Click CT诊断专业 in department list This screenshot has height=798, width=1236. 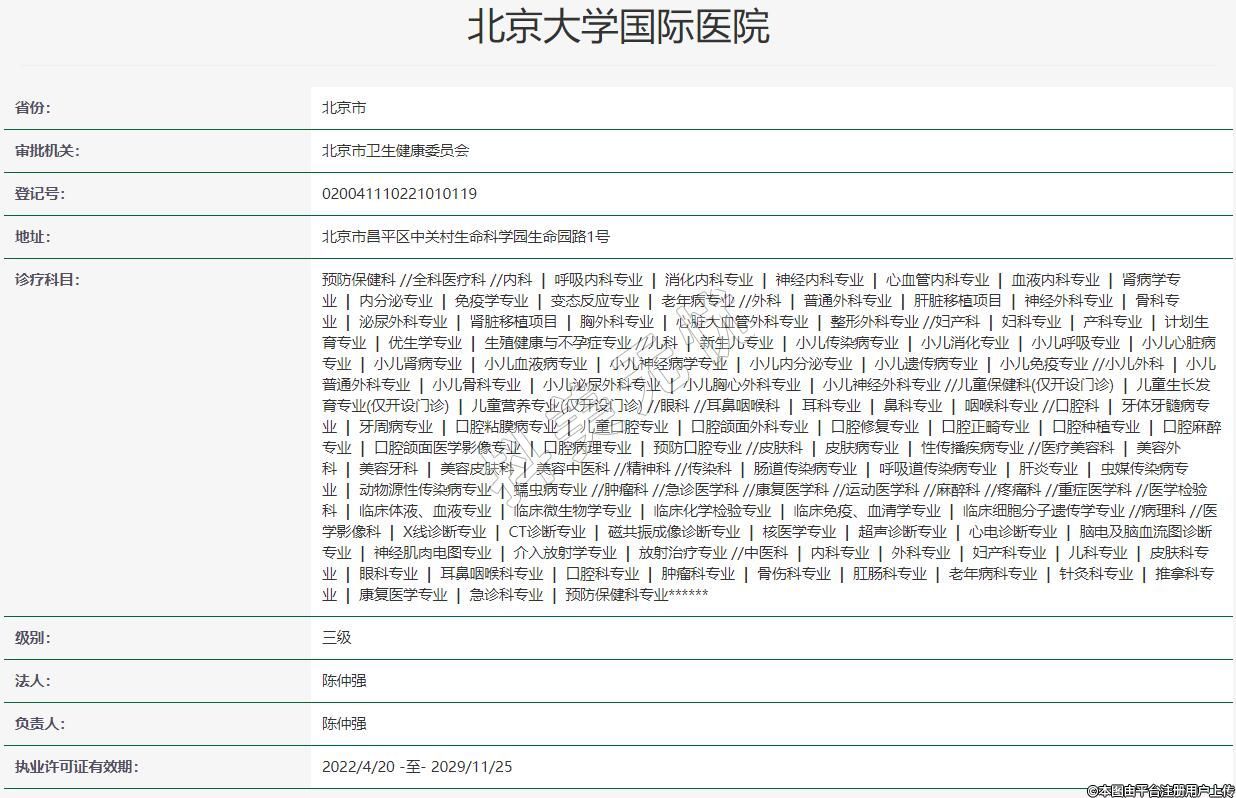click(547, 532)
